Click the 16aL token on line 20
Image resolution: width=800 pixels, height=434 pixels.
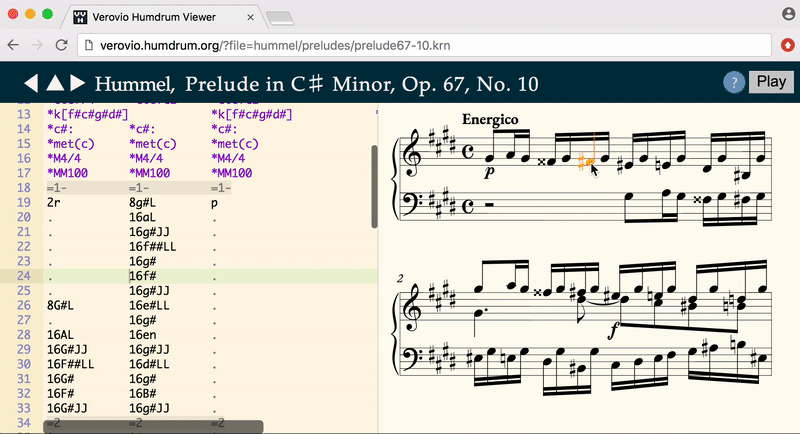pyautogui.click(x=142, y=217)
